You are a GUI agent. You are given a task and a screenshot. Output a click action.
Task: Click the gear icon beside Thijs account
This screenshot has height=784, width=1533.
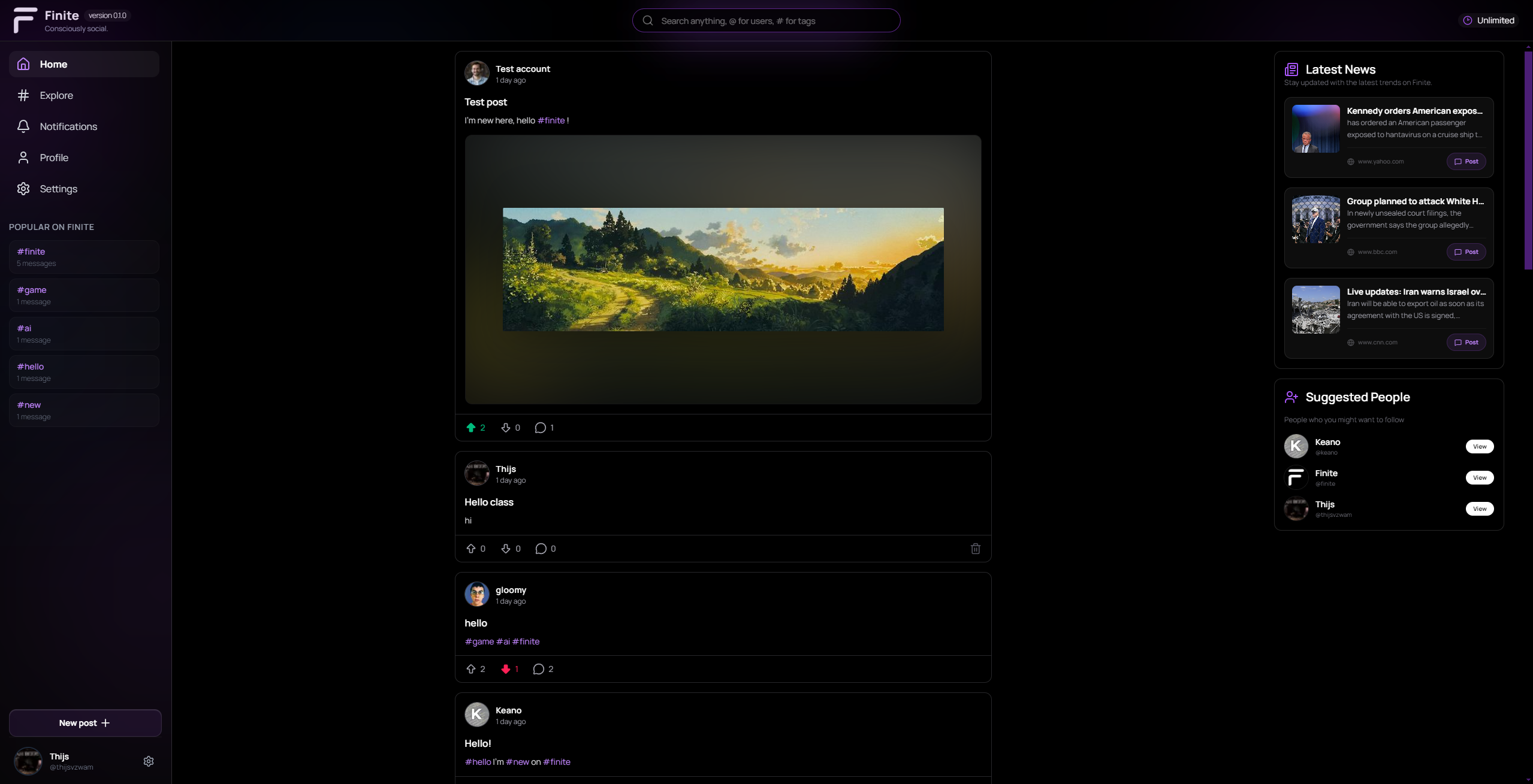[149, 761]
